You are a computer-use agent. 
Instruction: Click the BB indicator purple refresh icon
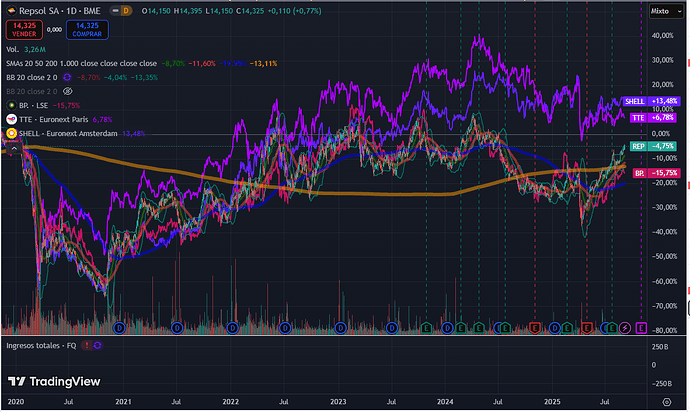tap(66, 76)
